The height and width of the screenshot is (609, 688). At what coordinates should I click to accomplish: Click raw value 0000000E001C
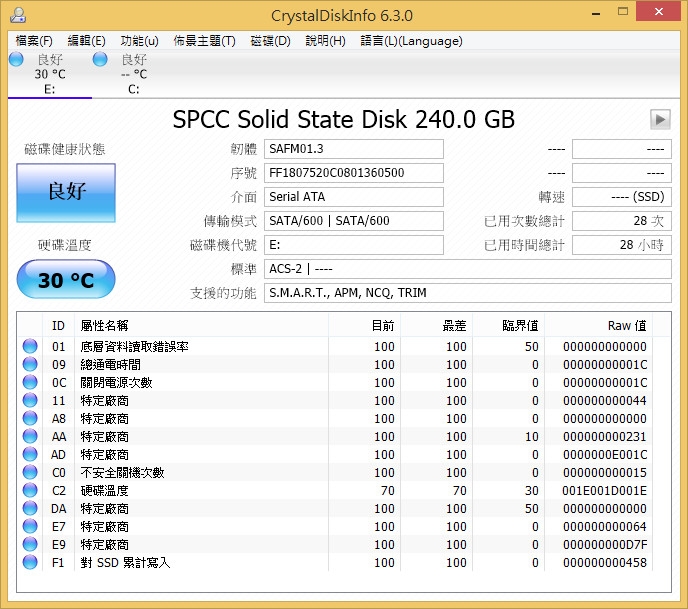click(x=605, y=455)
